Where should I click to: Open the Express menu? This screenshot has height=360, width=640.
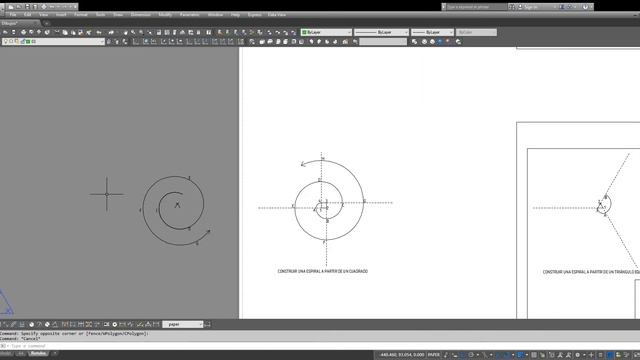tap(254, 15)
